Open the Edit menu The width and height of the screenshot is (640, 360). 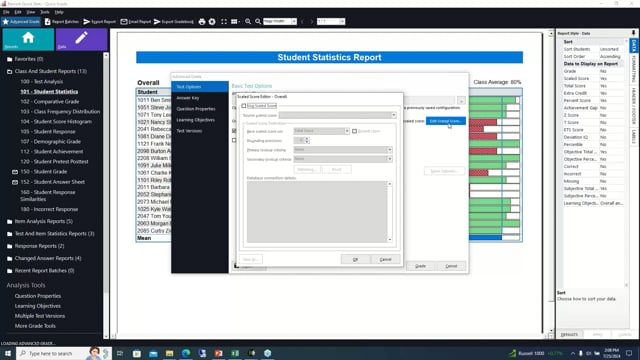[18, 12]
